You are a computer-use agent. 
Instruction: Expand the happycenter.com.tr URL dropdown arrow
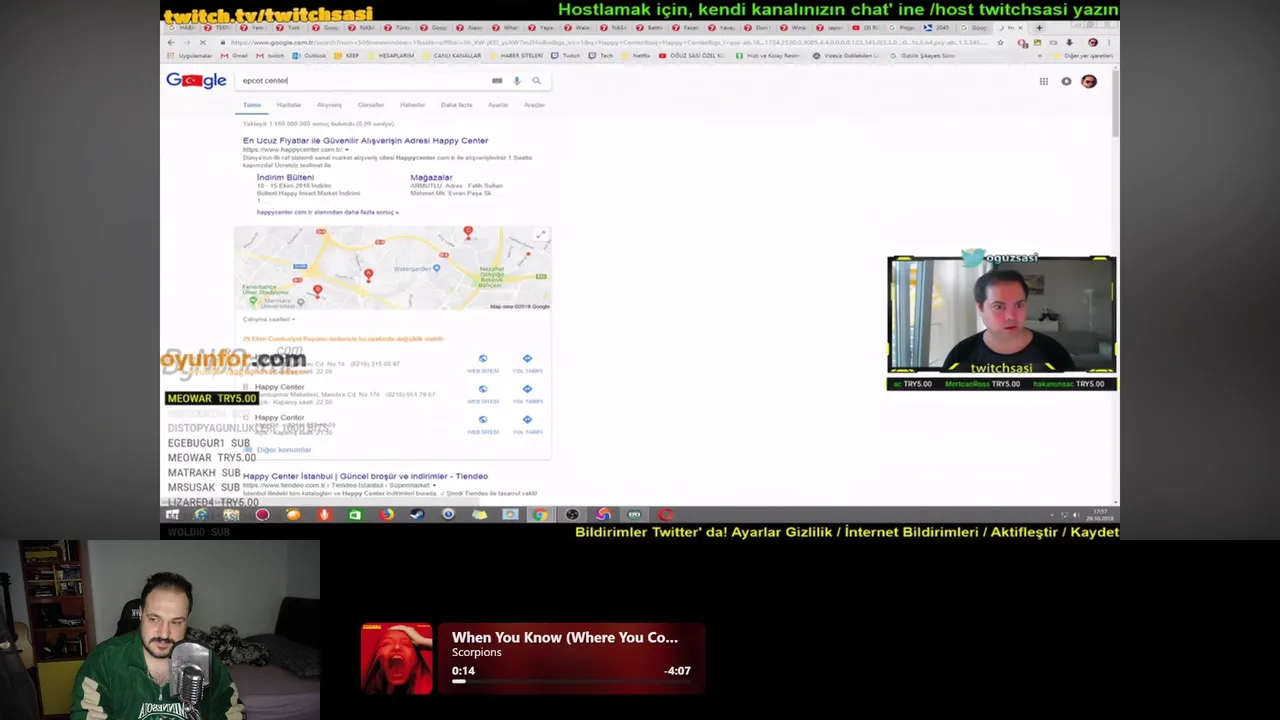(x=347, y=150)
